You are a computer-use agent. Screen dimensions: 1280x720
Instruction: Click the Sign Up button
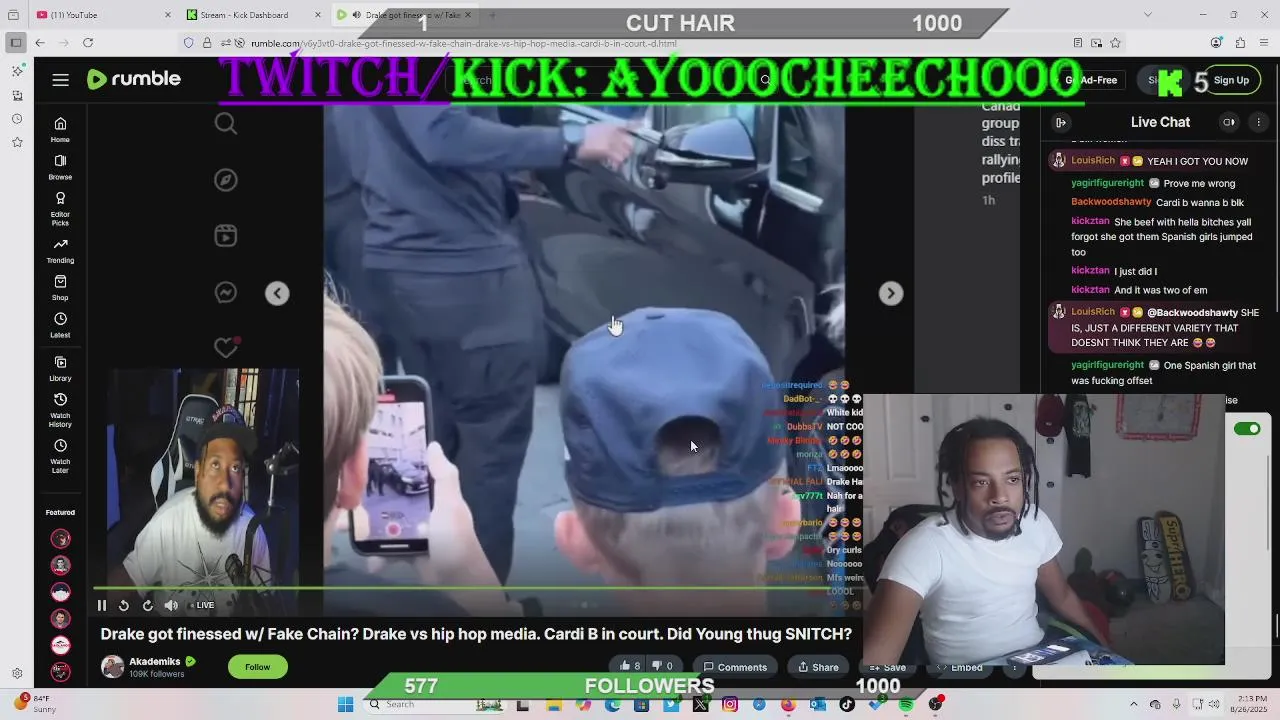tap(1231, 80)
